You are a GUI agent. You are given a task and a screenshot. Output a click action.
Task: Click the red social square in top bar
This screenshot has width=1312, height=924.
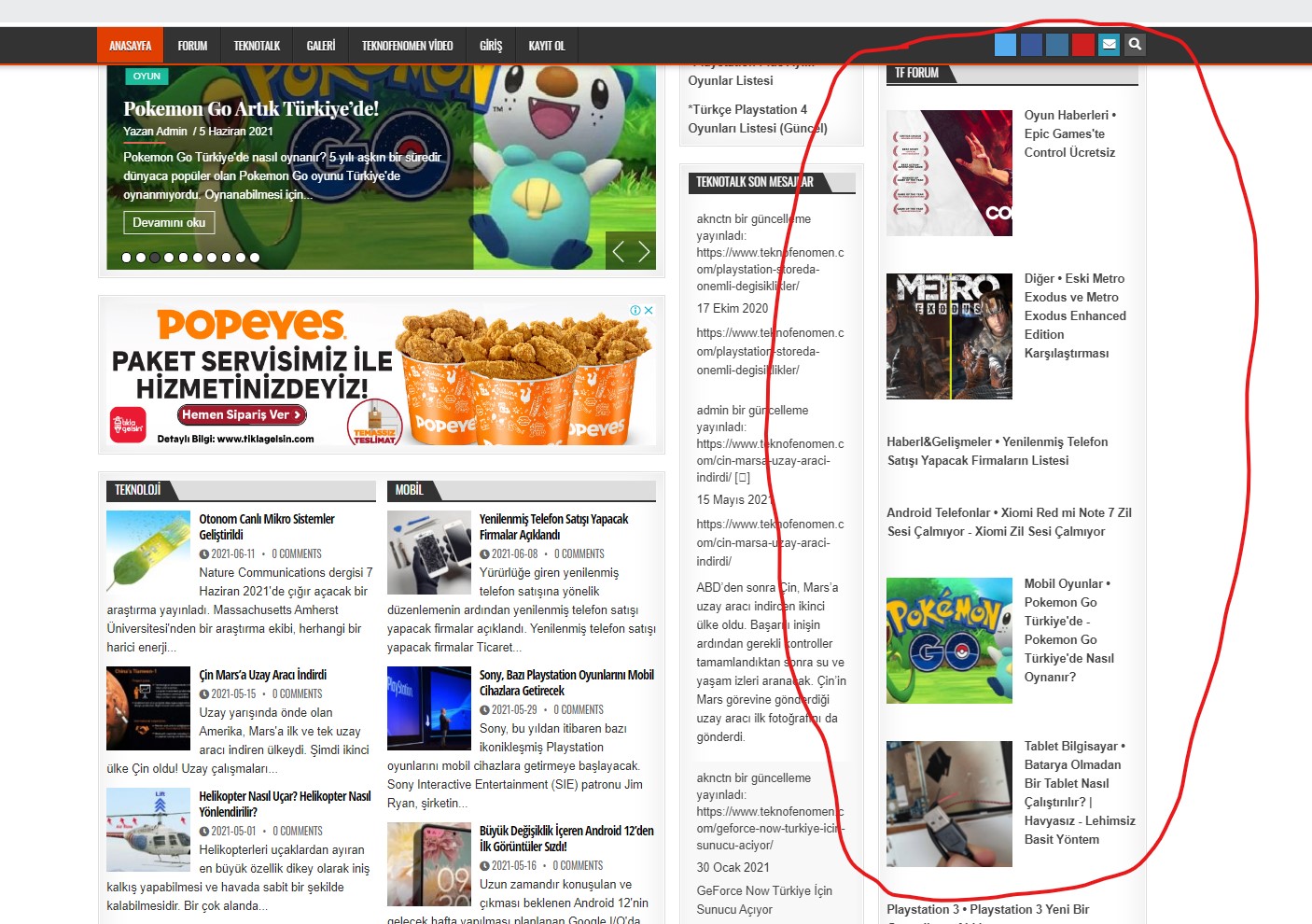click(1082, 44)
